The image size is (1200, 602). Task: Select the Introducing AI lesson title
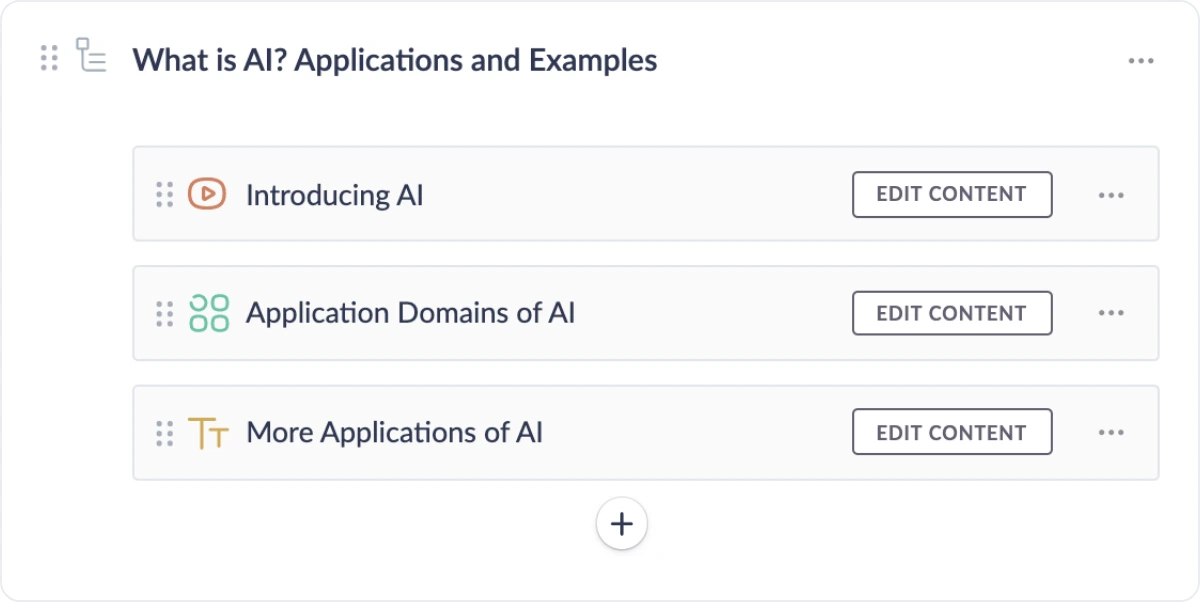click(335, 194)
